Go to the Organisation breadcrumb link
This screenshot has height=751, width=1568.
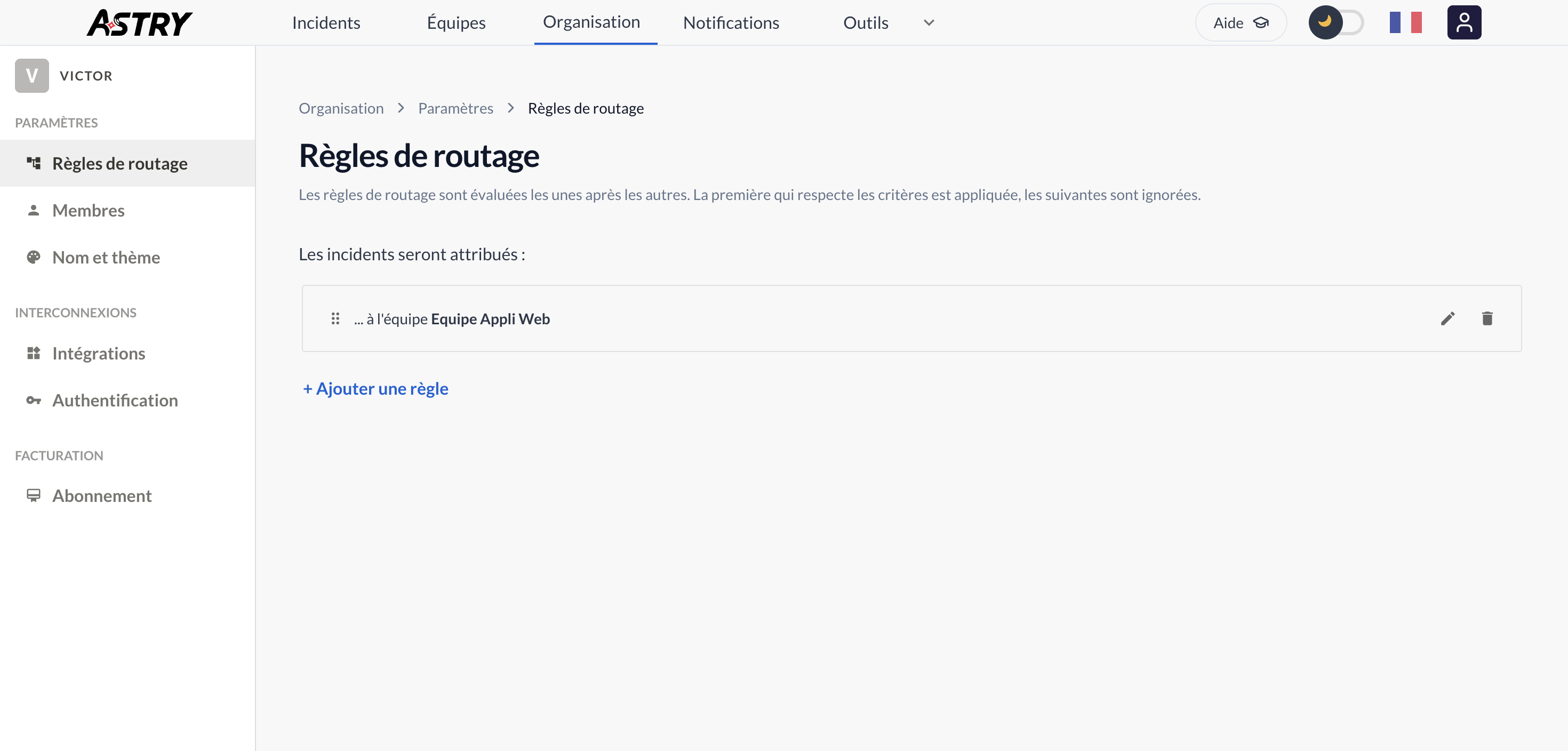341,108
